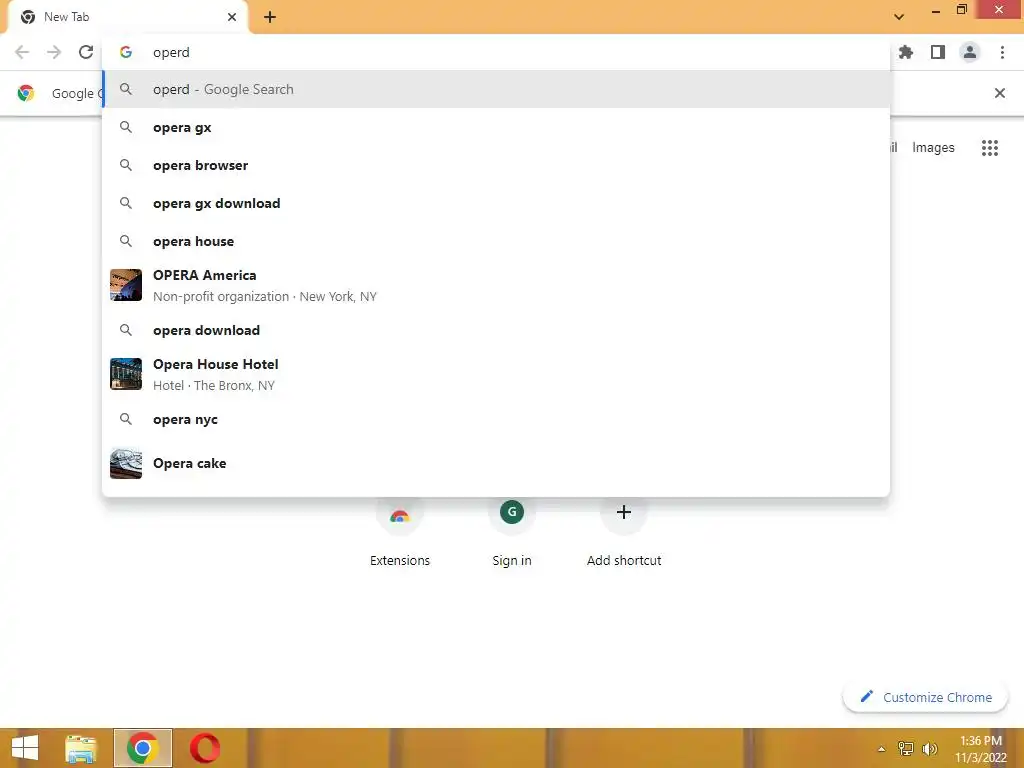
Task: Click the Opera cake thumbnail image
Action: (126, 463)
